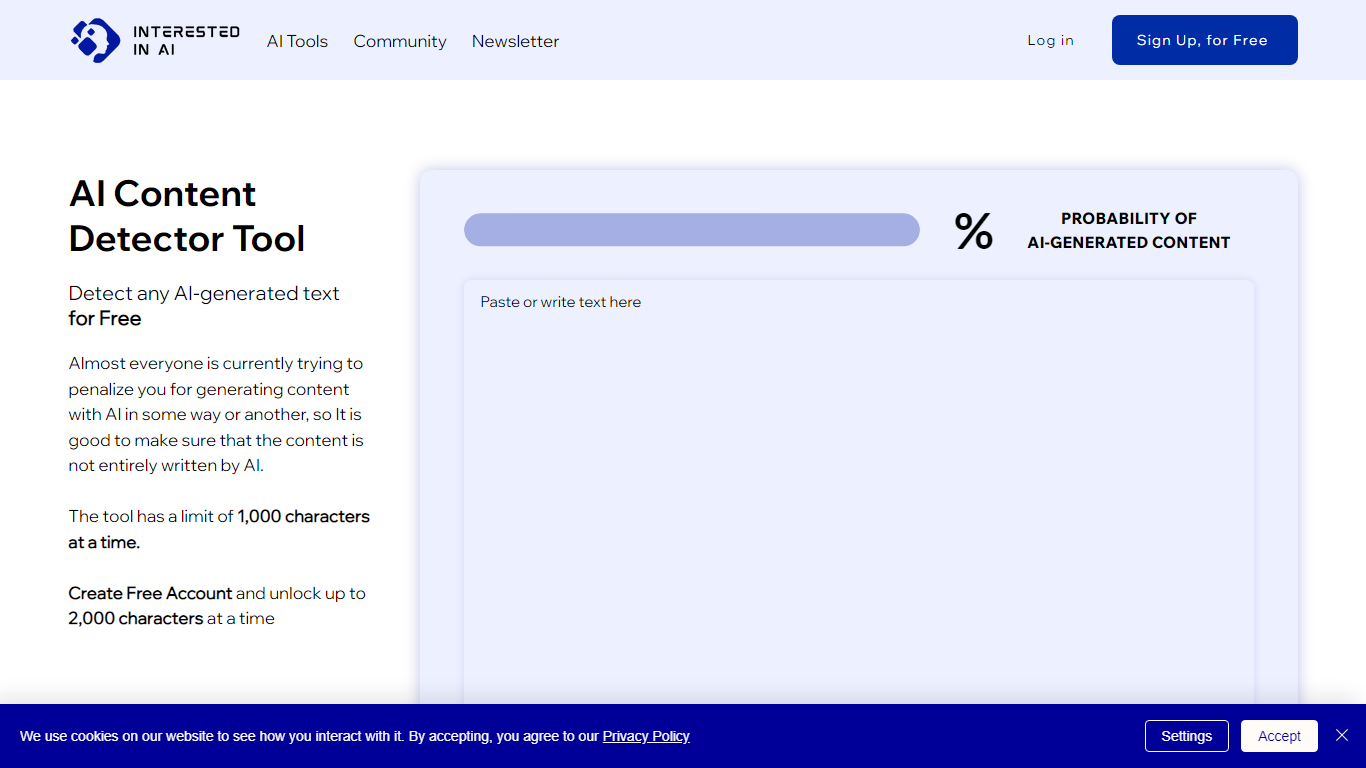Open the Privacy Policy link
This screenshot has height=768, width=1366.
coord(646,736)
